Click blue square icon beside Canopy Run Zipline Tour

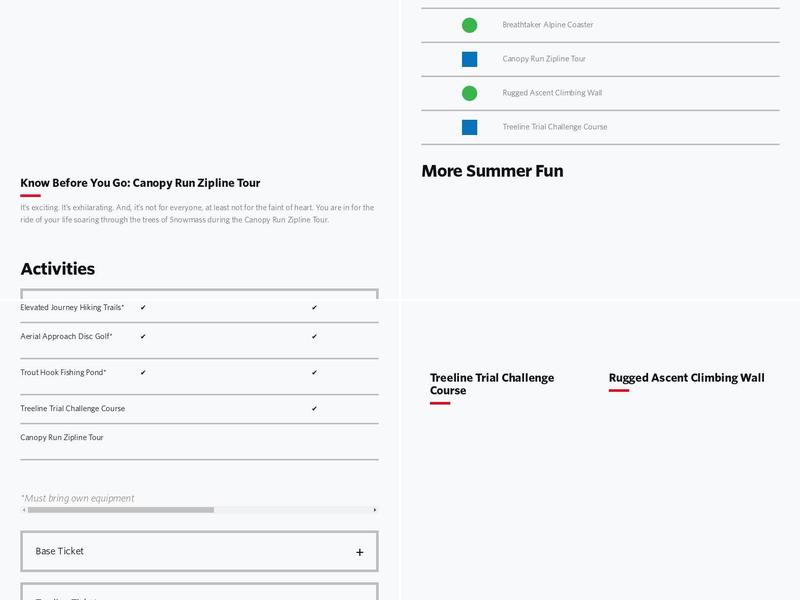pos(469,59)
